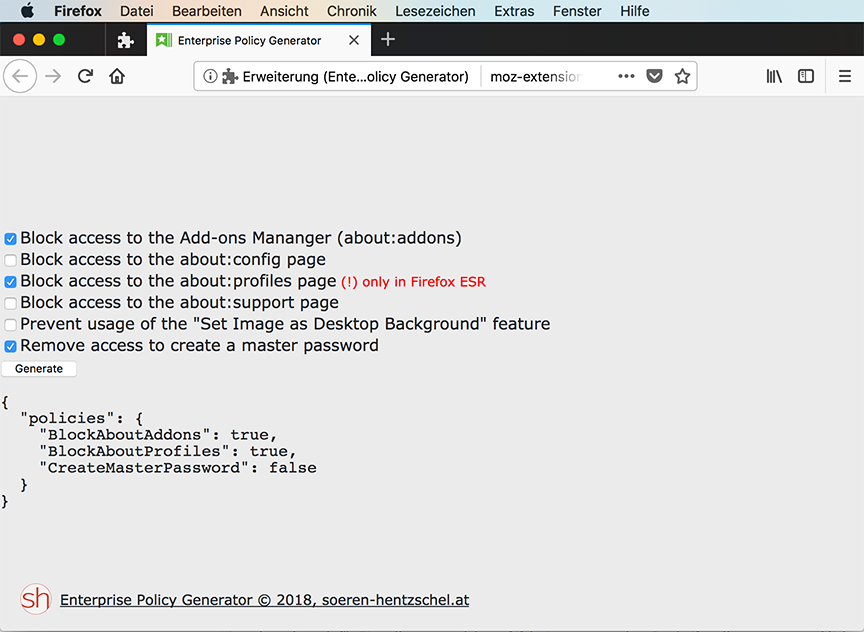Click the "BlockAboutAddons": true line
Screen dimensions: 864x632
(x=158, y=435)
